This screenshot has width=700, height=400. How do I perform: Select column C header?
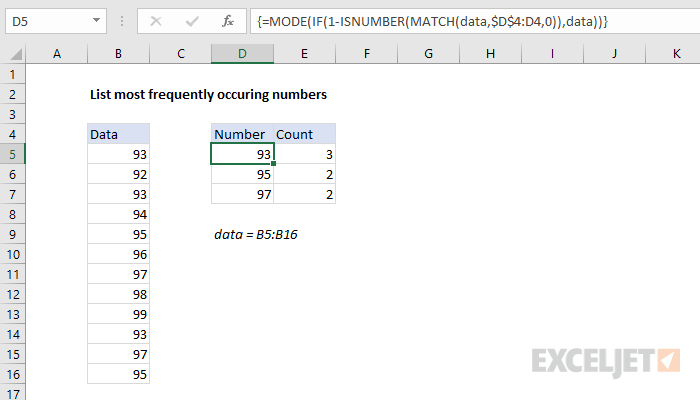click(x=180, y=54)
